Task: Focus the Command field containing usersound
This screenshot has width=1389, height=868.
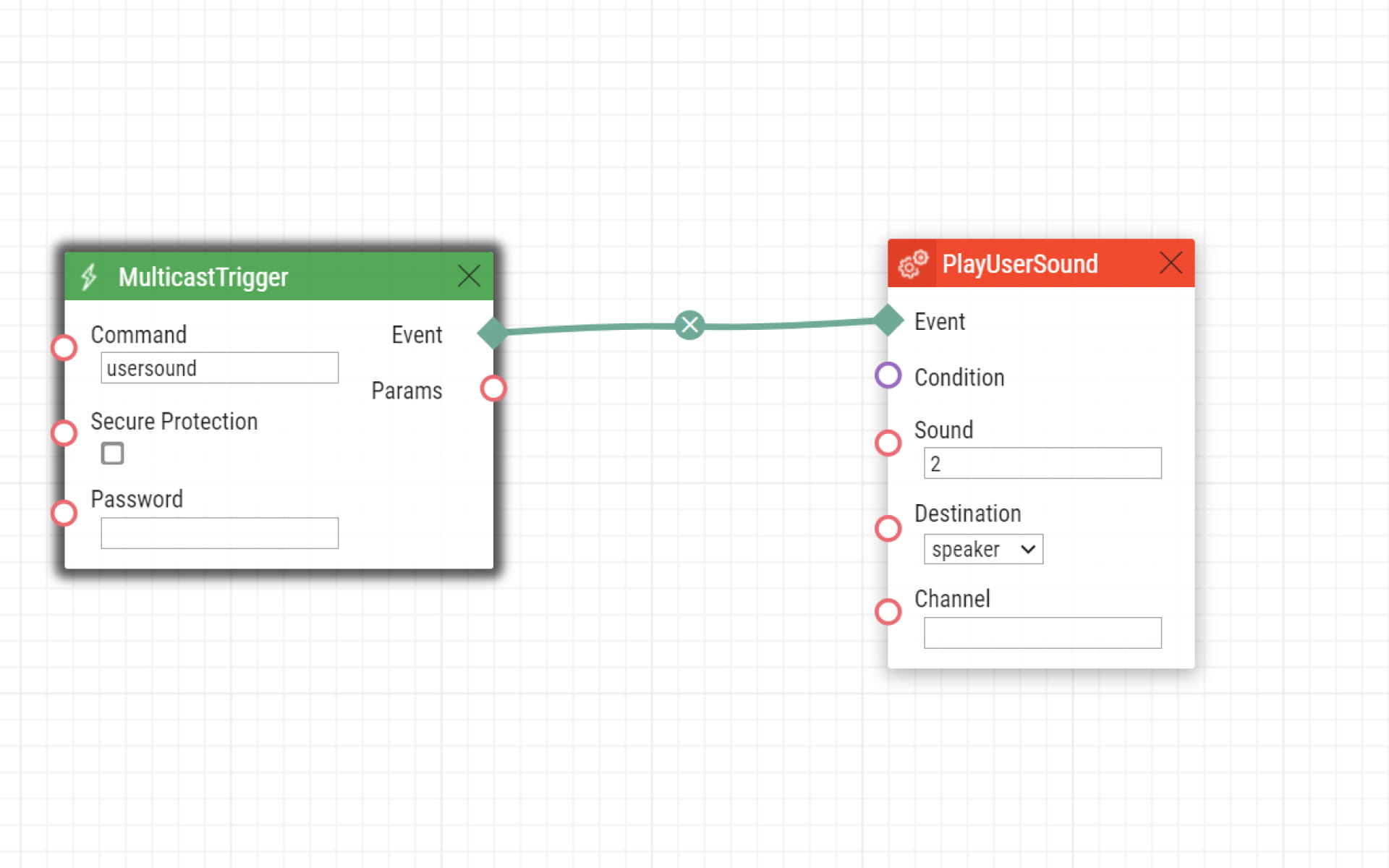Action: point(219,368)
